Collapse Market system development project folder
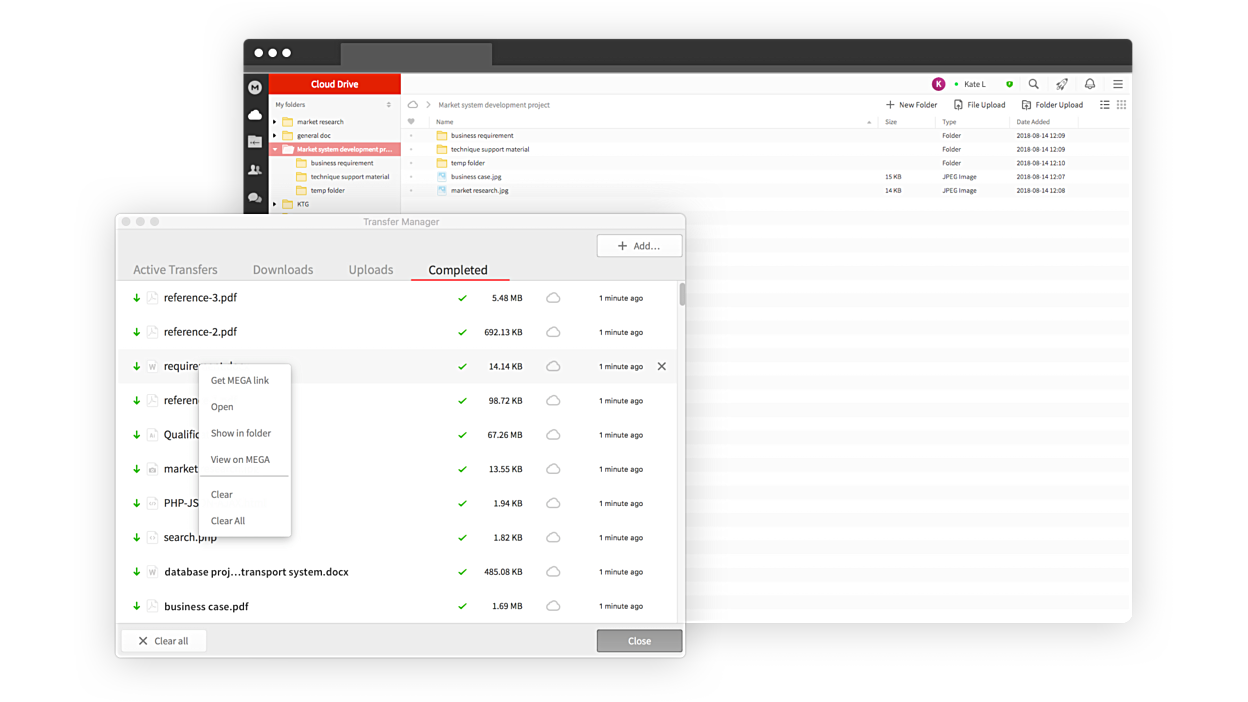 [275, 149]
